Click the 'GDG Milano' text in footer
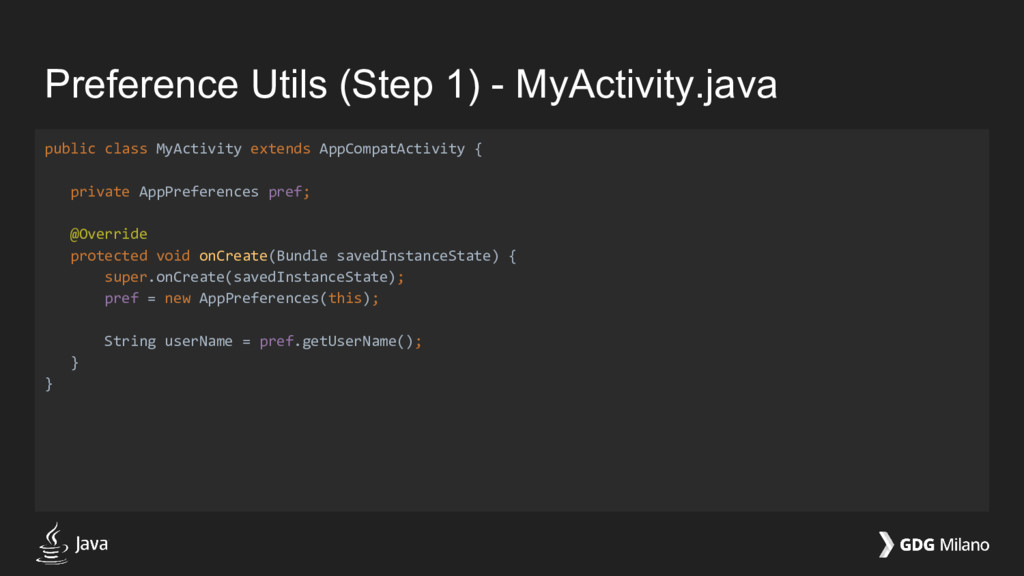 click(944, 545)
